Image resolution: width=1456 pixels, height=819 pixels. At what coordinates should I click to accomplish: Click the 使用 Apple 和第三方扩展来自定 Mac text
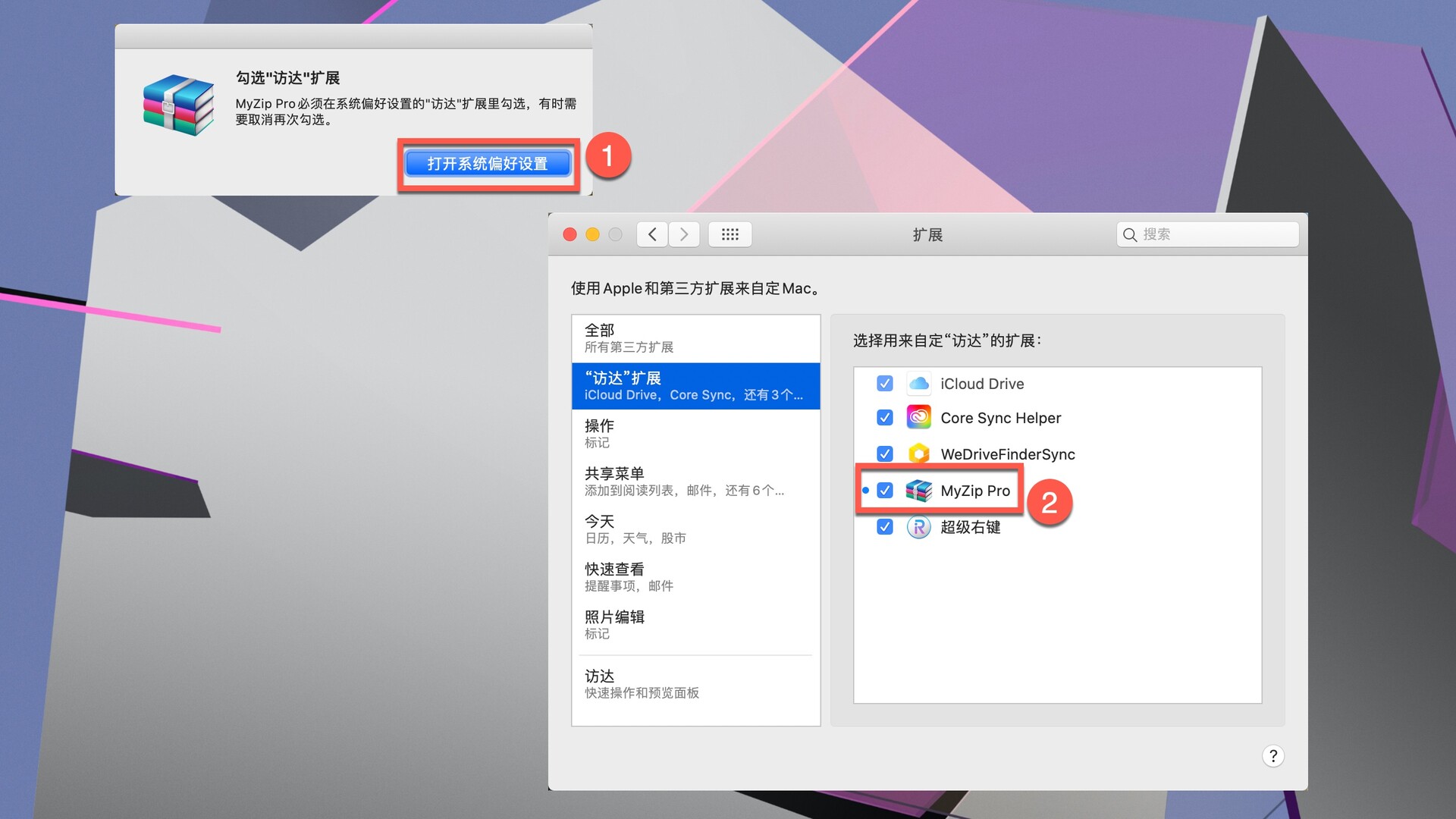(695, 288)
